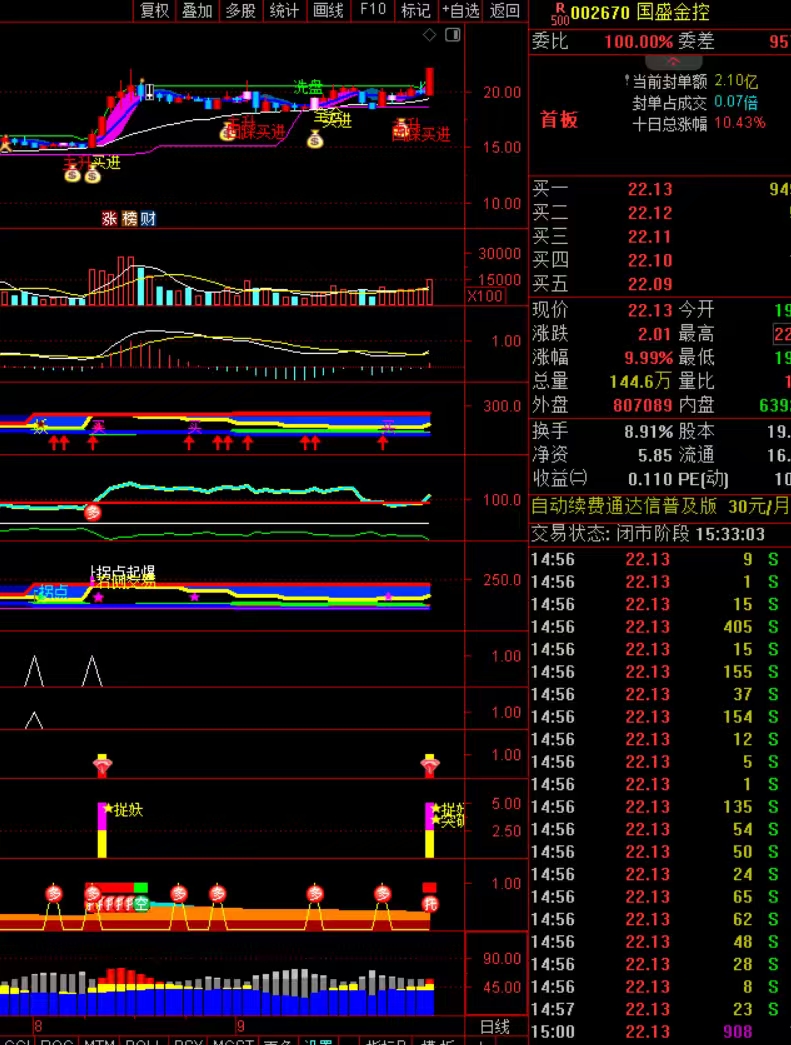Click the 外盘 807089 value
791x1045 pixels.
coord(642,405)
